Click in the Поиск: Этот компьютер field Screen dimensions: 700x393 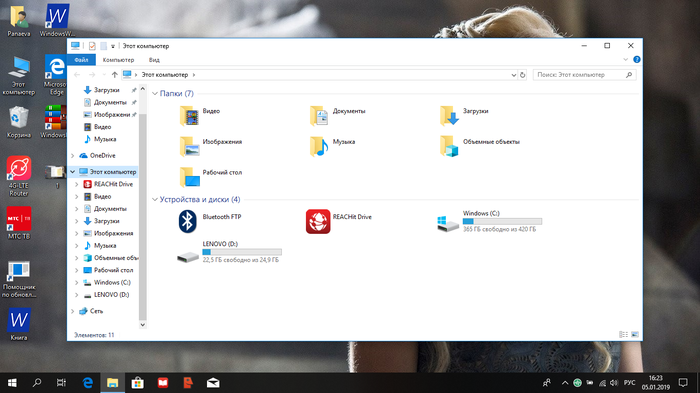[x=585, y=75]
